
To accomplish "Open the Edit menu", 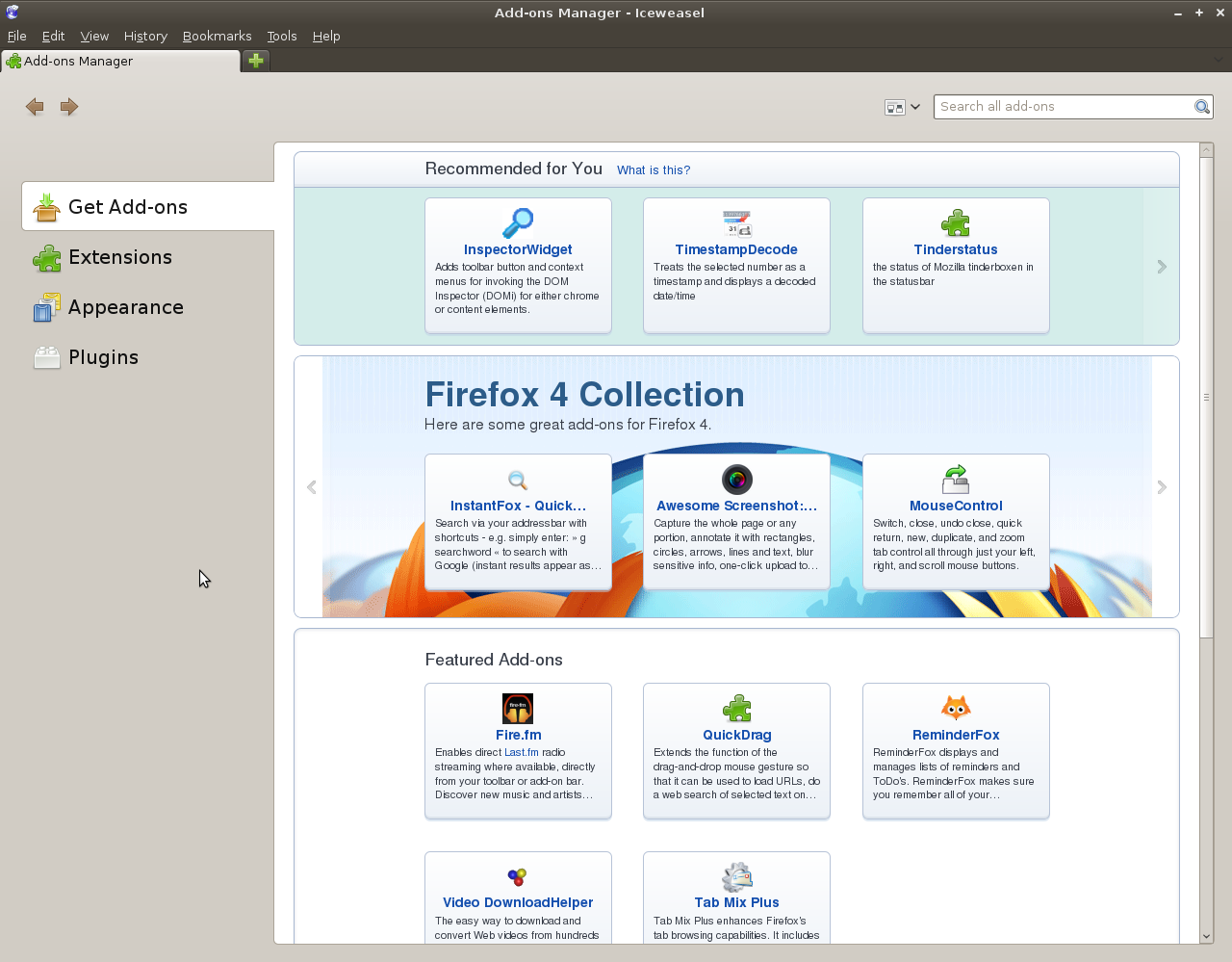I will coord(53,36).
